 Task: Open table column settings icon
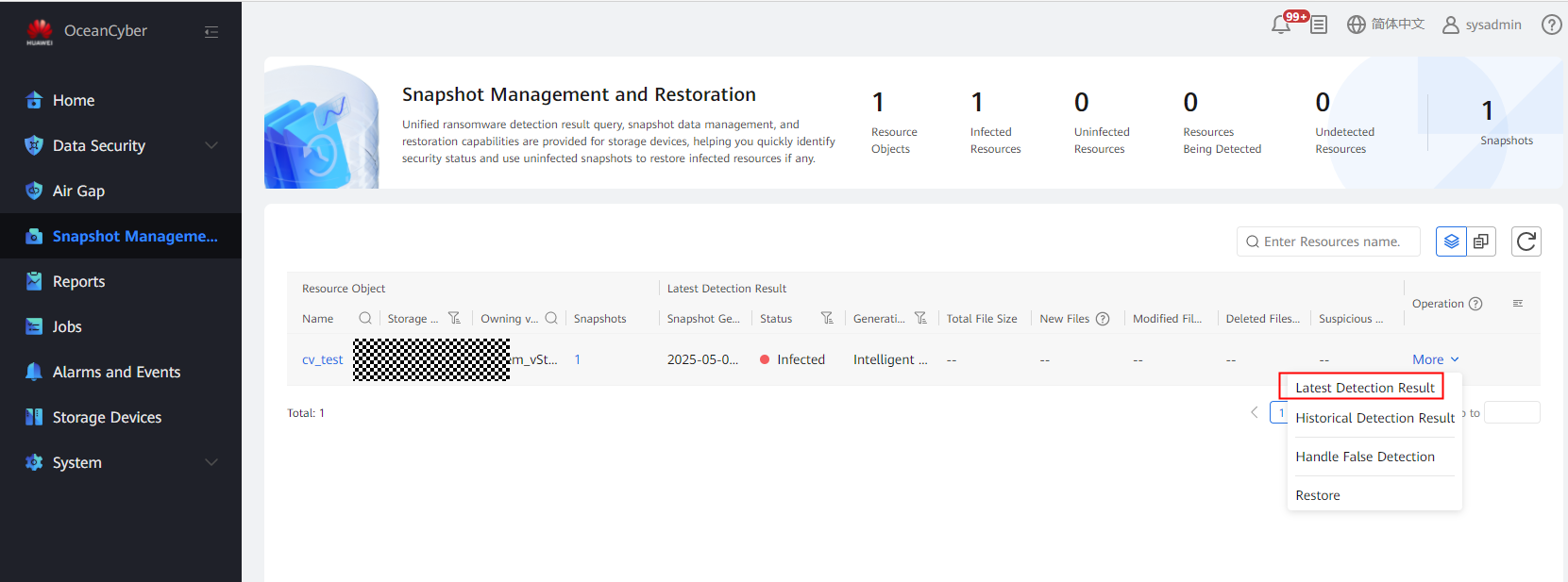(1518, 304)
